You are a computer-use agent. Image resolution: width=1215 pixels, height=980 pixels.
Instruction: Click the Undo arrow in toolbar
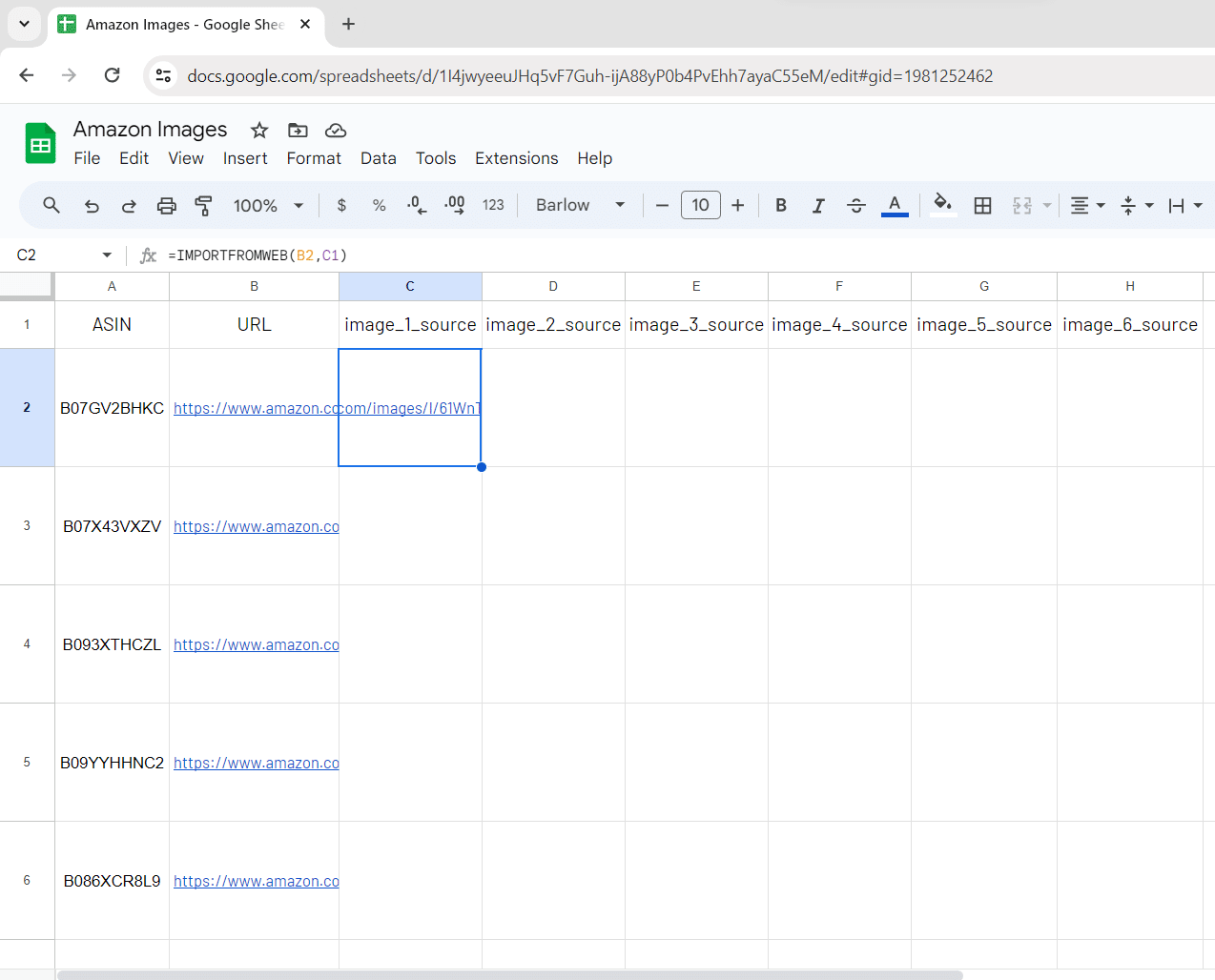coord(92,205)
